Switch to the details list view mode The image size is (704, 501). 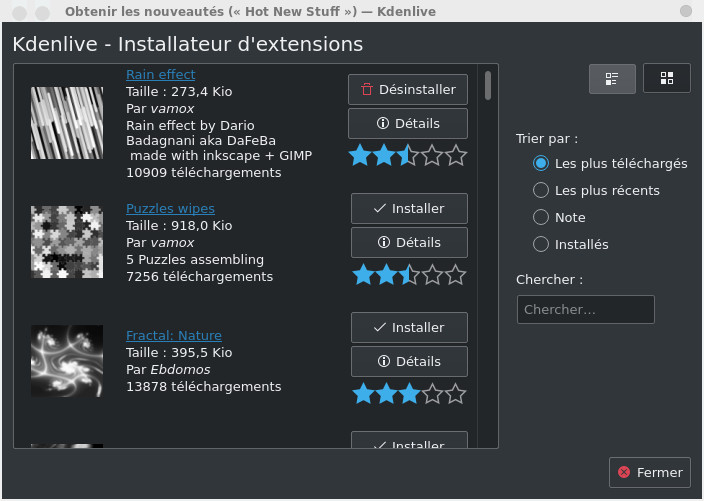(612, 79)
